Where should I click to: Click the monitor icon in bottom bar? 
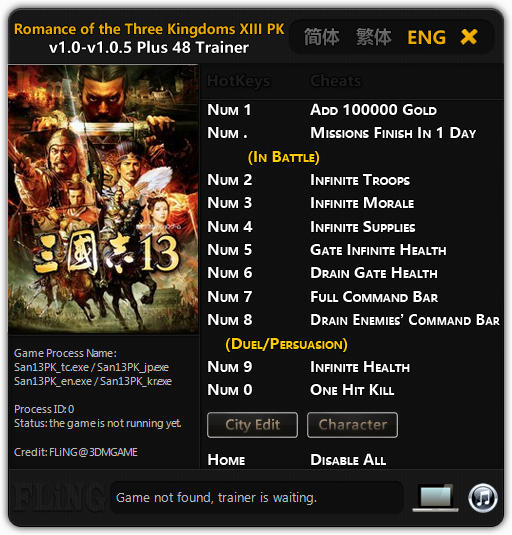[x=436, y=498]
